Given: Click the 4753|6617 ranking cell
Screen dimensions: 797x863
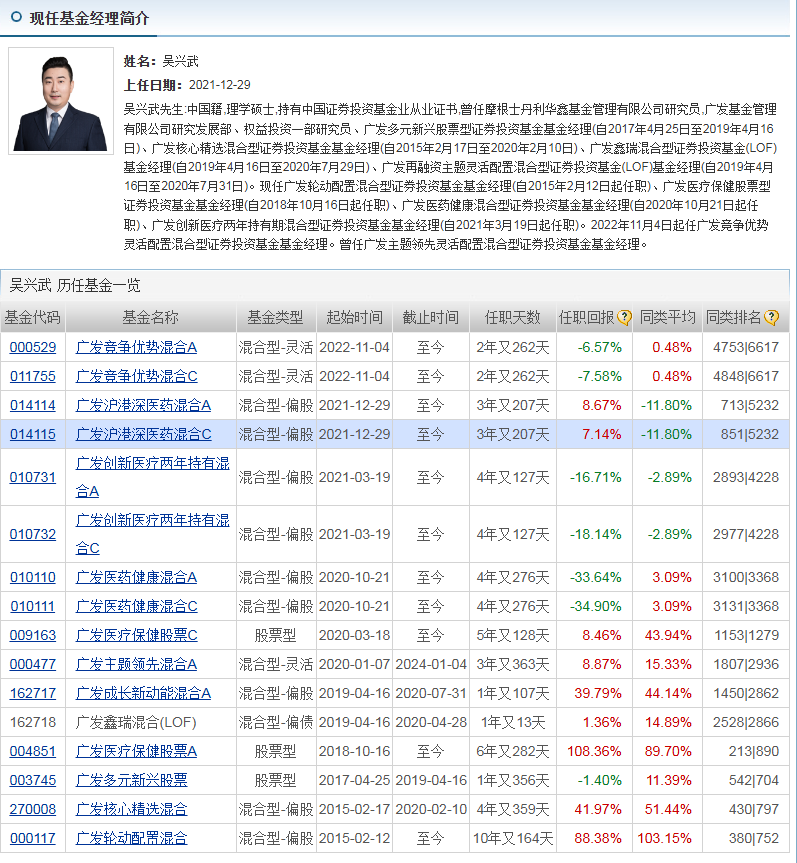Looking at the screenshot, I should pyautogui.click(x=746, y=347).
